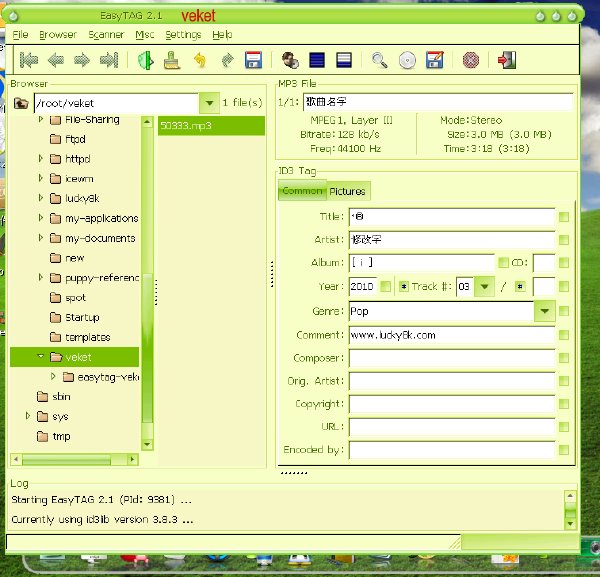The image size is (600, 577).
Task: Expand the icewm folder
Action: pyautogui.click(x=41, y=178)
